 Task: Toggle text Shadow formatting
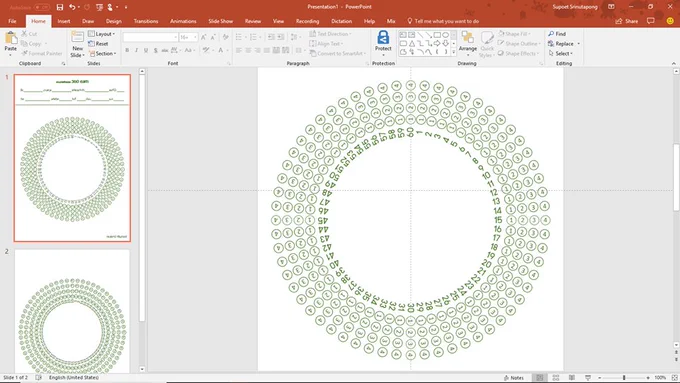(155, 50)
